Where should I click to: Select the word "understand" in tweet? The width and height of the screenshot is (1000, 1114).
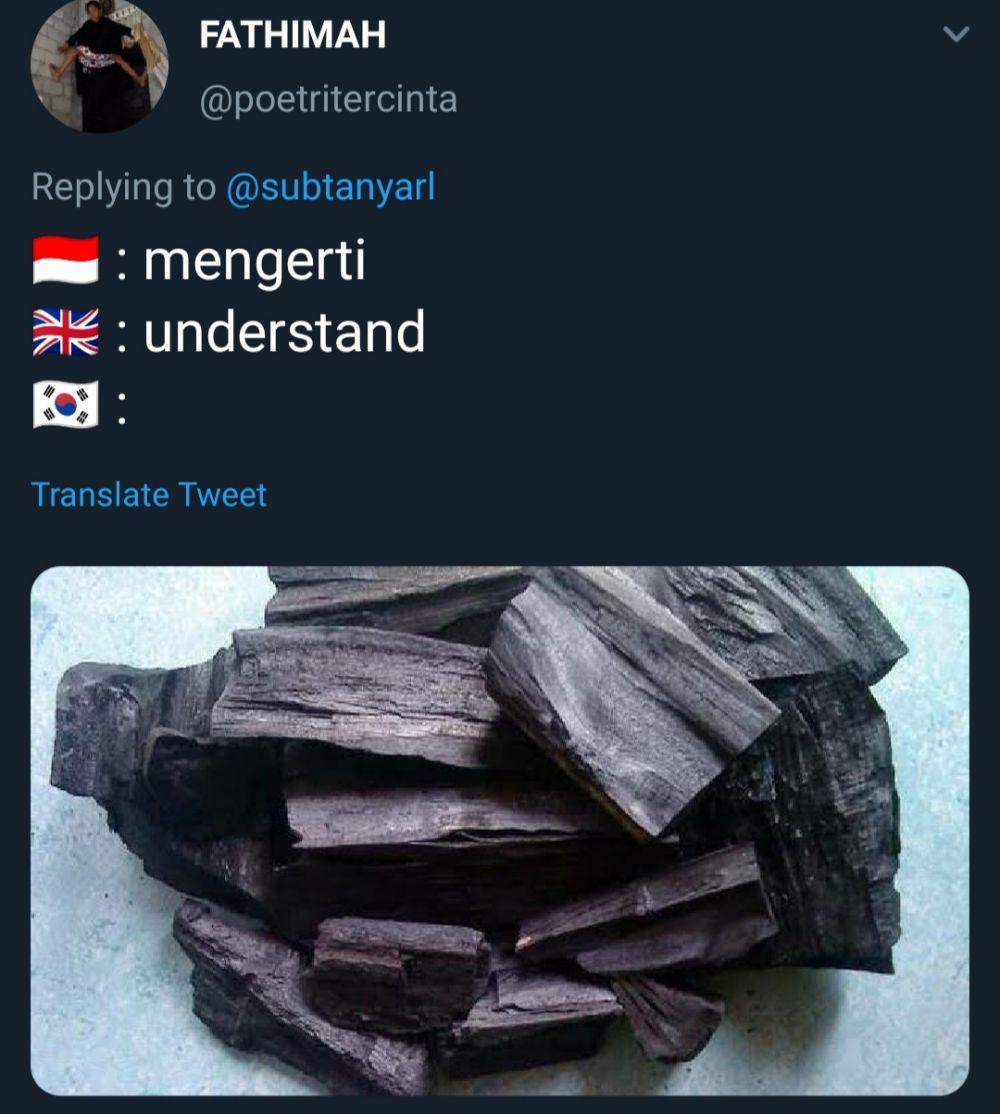tap(284, 332)
